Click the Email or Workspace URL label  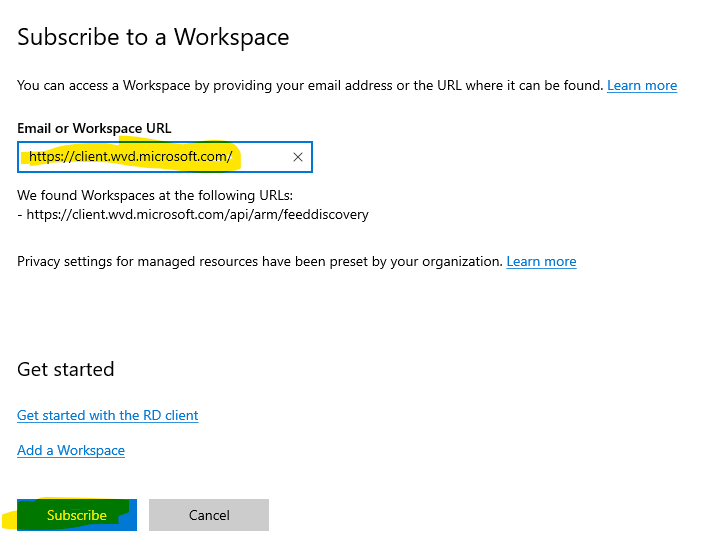point(94,128)
